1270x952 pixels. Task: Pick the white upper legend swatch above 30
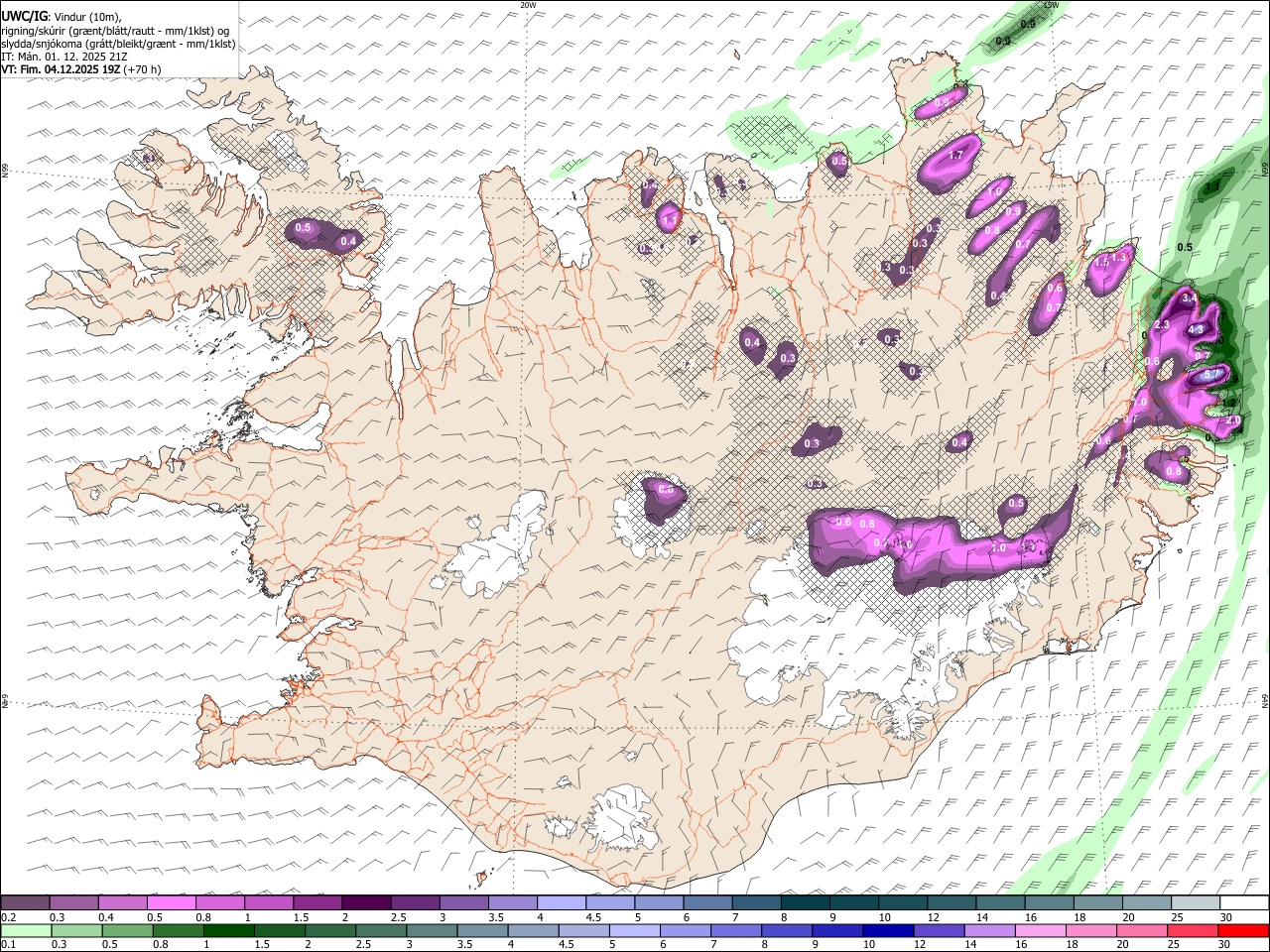click(x=1244, y=902)
